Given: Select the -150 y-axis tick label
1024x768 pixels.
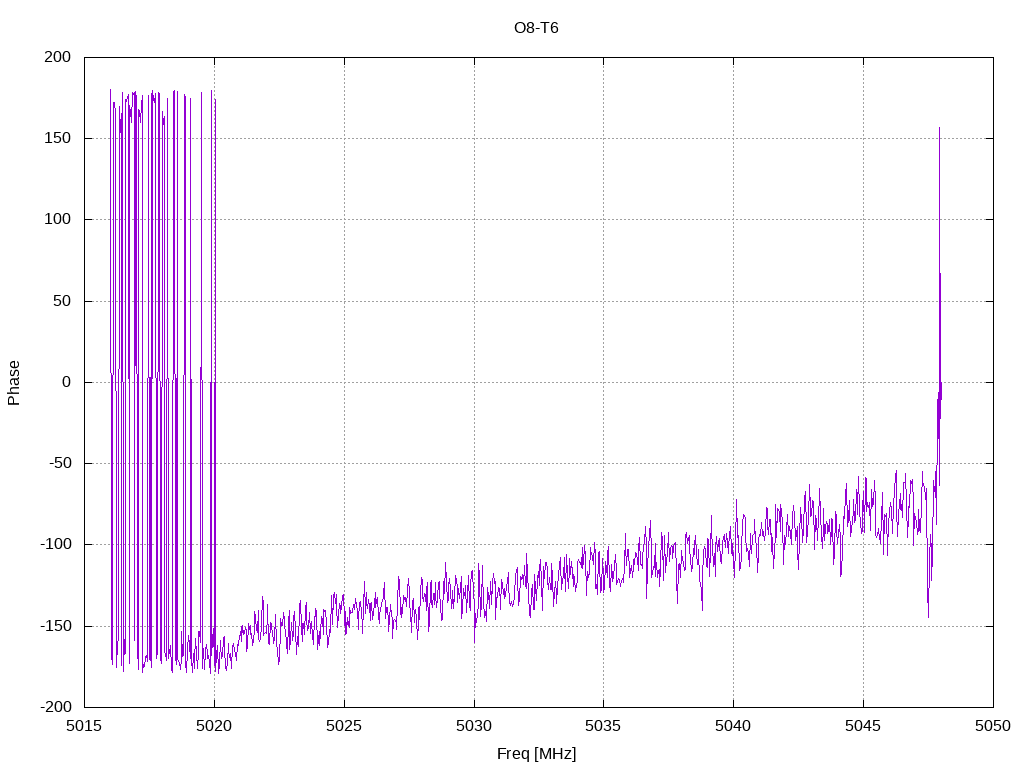Looking at the screenshot, I should coord(54,626).
